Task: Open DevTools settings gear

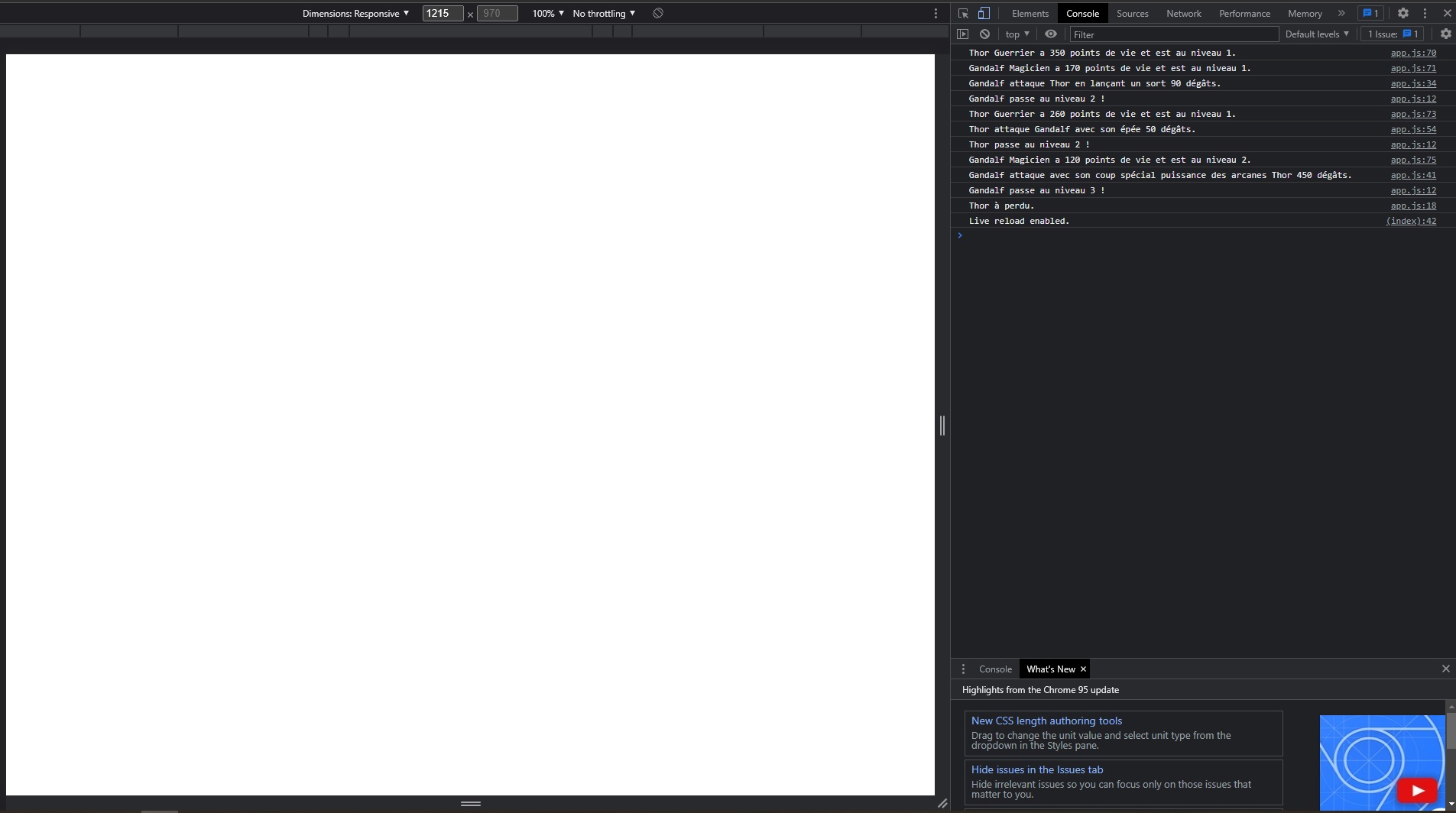Action: [1405, 13]
